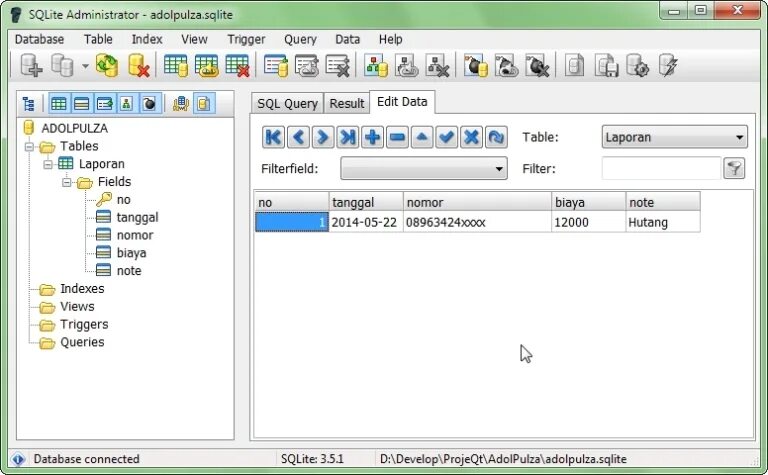Open the Data menu
The width and height of the screenshot is (768, 475).
347,39
